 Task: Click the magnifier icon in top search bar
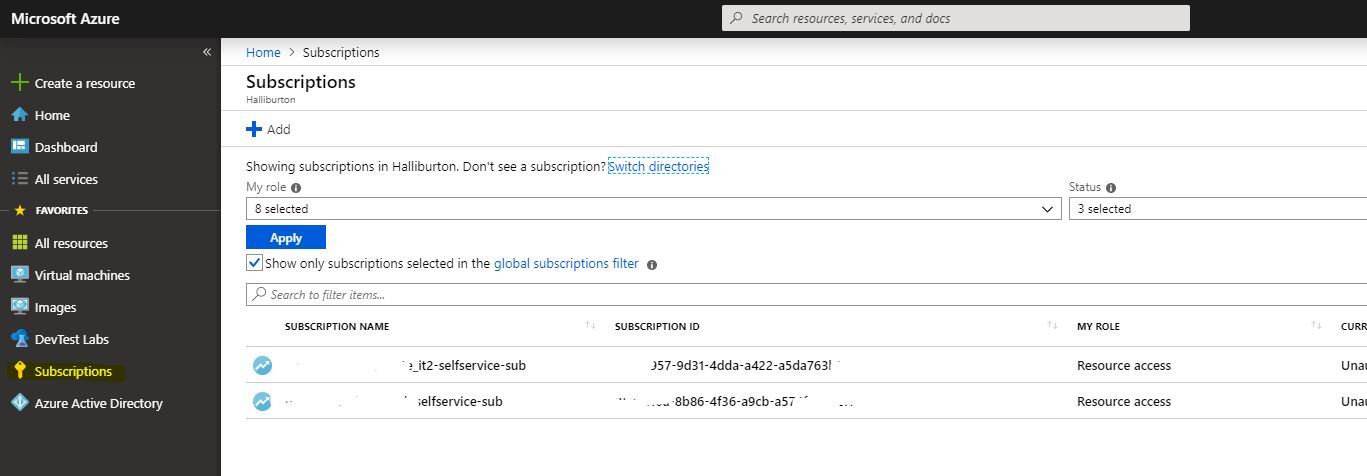pos(736,18)
